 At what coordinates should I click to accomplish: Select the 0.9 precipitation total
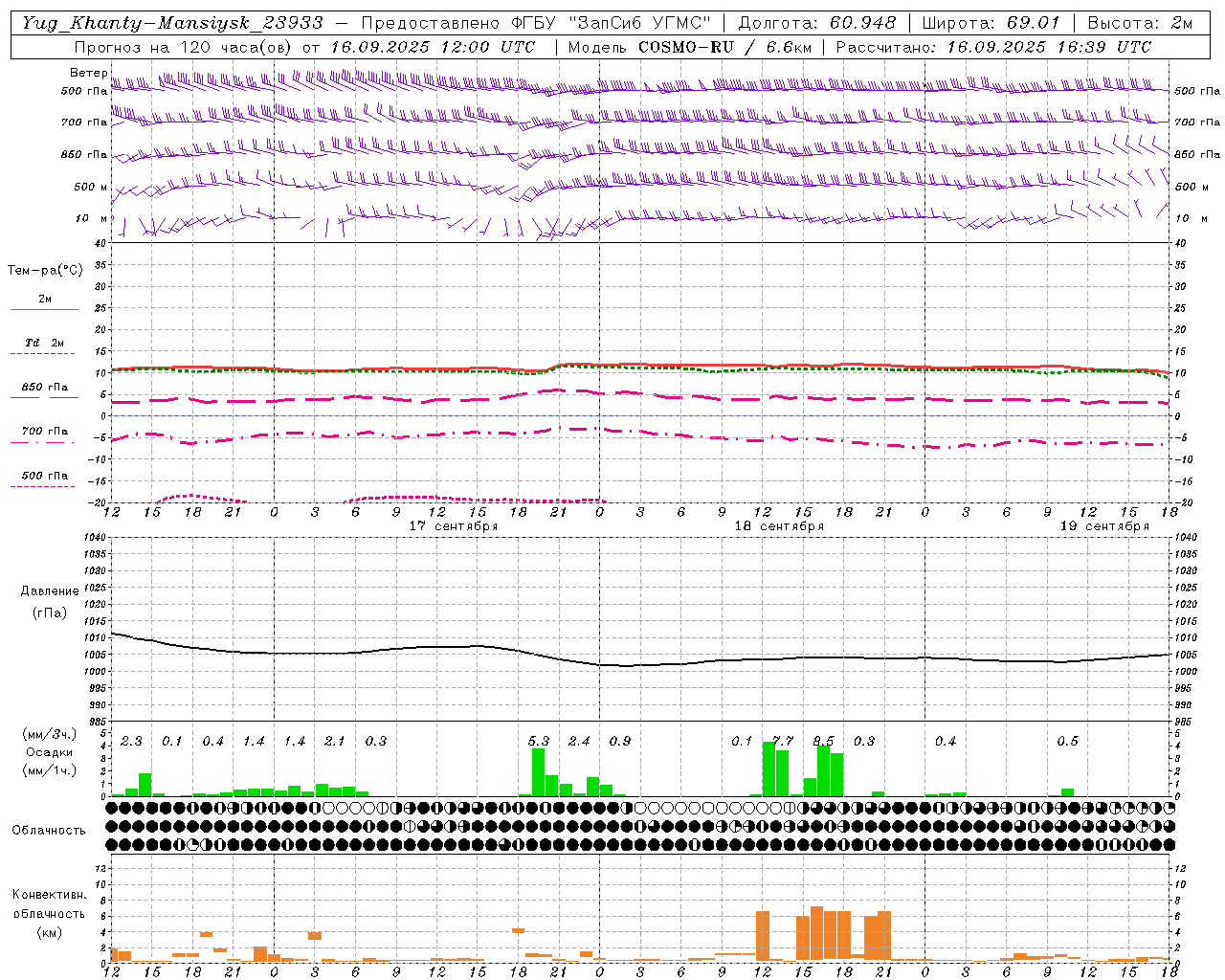pos(619,741)
